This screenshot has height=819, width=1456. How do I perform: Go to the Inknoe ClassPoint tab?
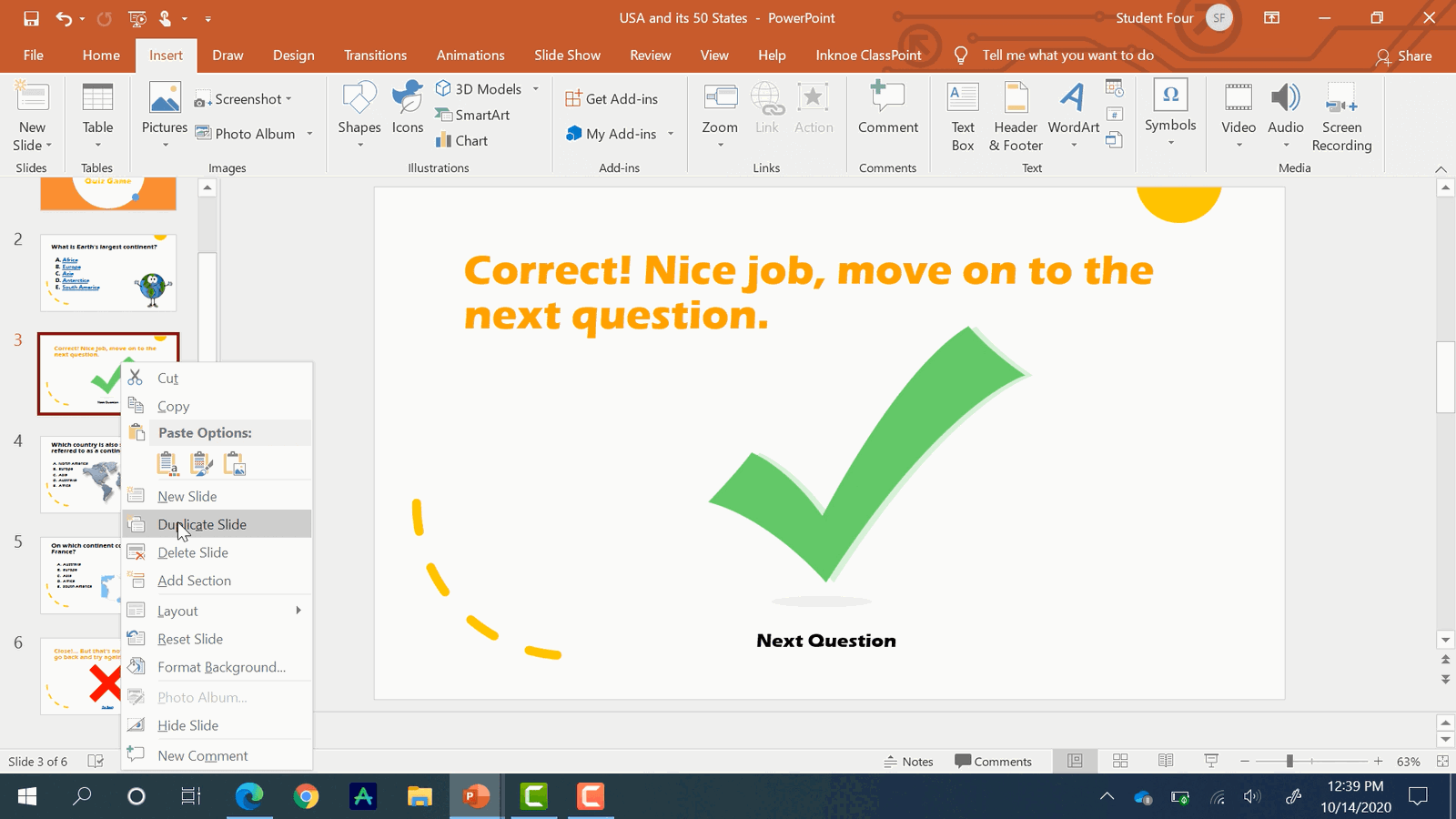(868, 56)
